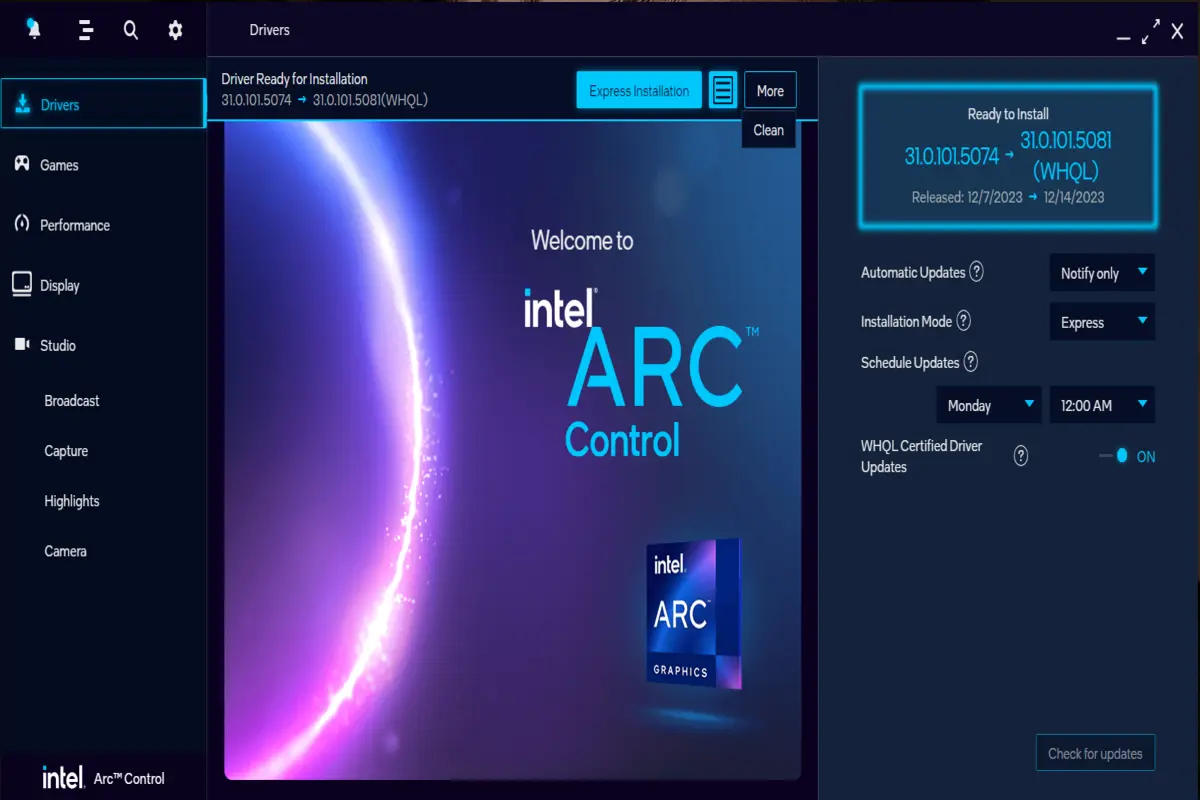The height and width of the screenshot is (800, 1200).
Task: Click the Check for updates button
Action: click(x=1095, y=754)
